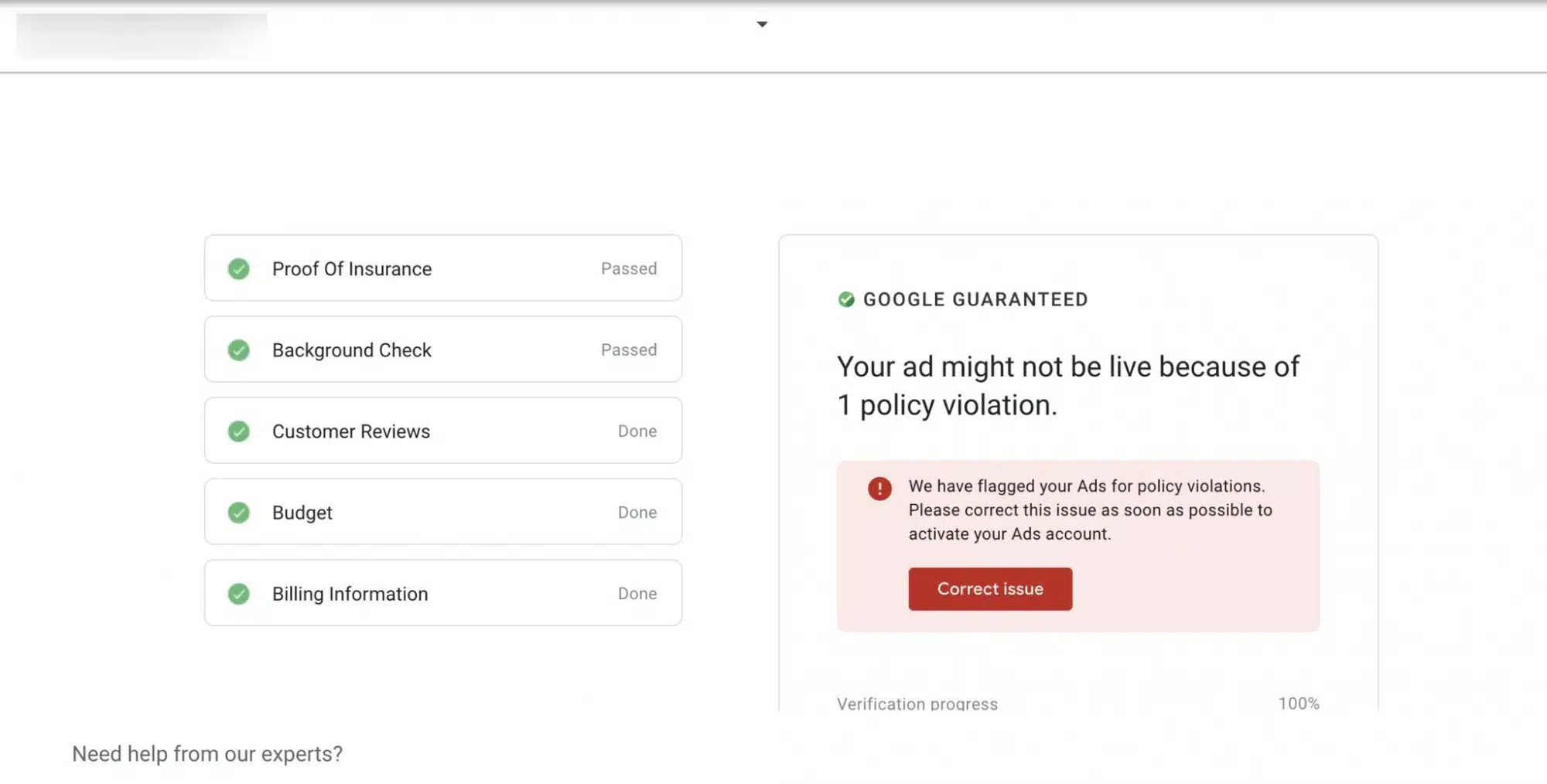The width and height of the screenshot is (1547, 784).
Task: Click the Google Guaranteed badge checkmark icon
Action: pos(846,299)
